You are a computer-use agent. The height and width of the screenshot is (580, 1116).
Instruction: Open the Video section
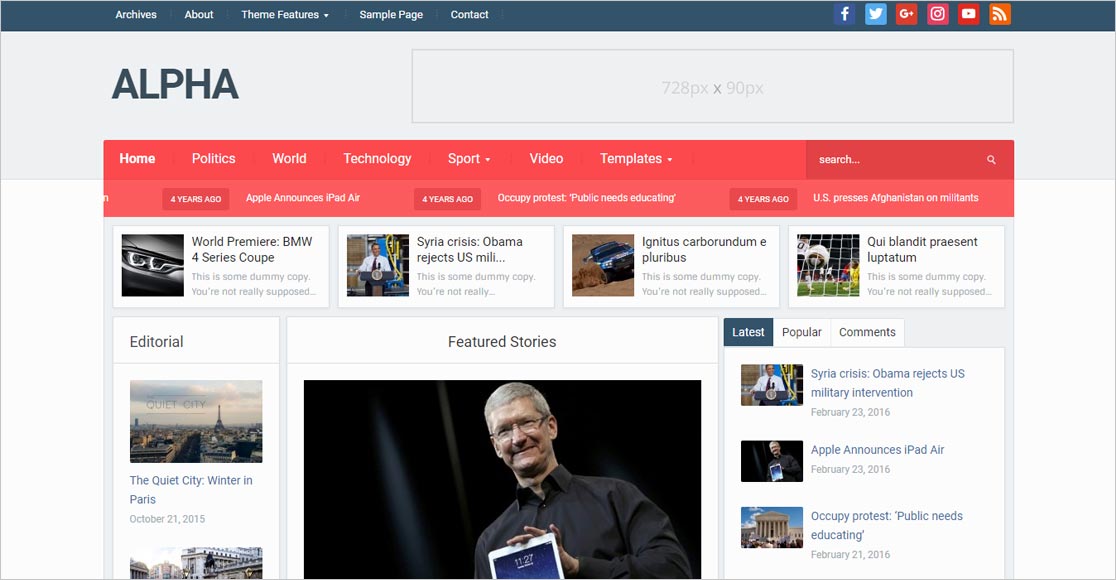click(546, 159)
